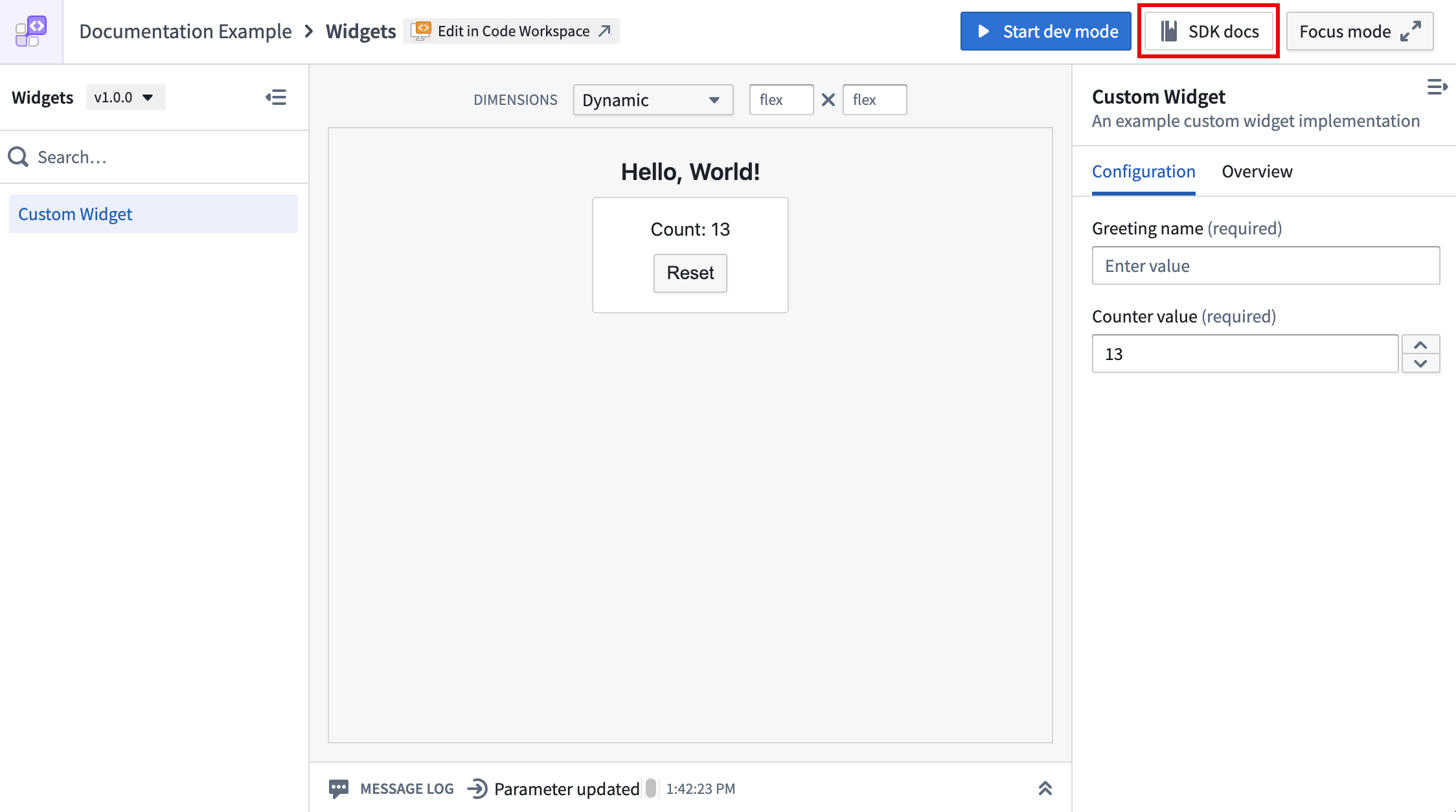
Task: Click the Parameter updated arrow icon
Action: (x=477, y=788)
